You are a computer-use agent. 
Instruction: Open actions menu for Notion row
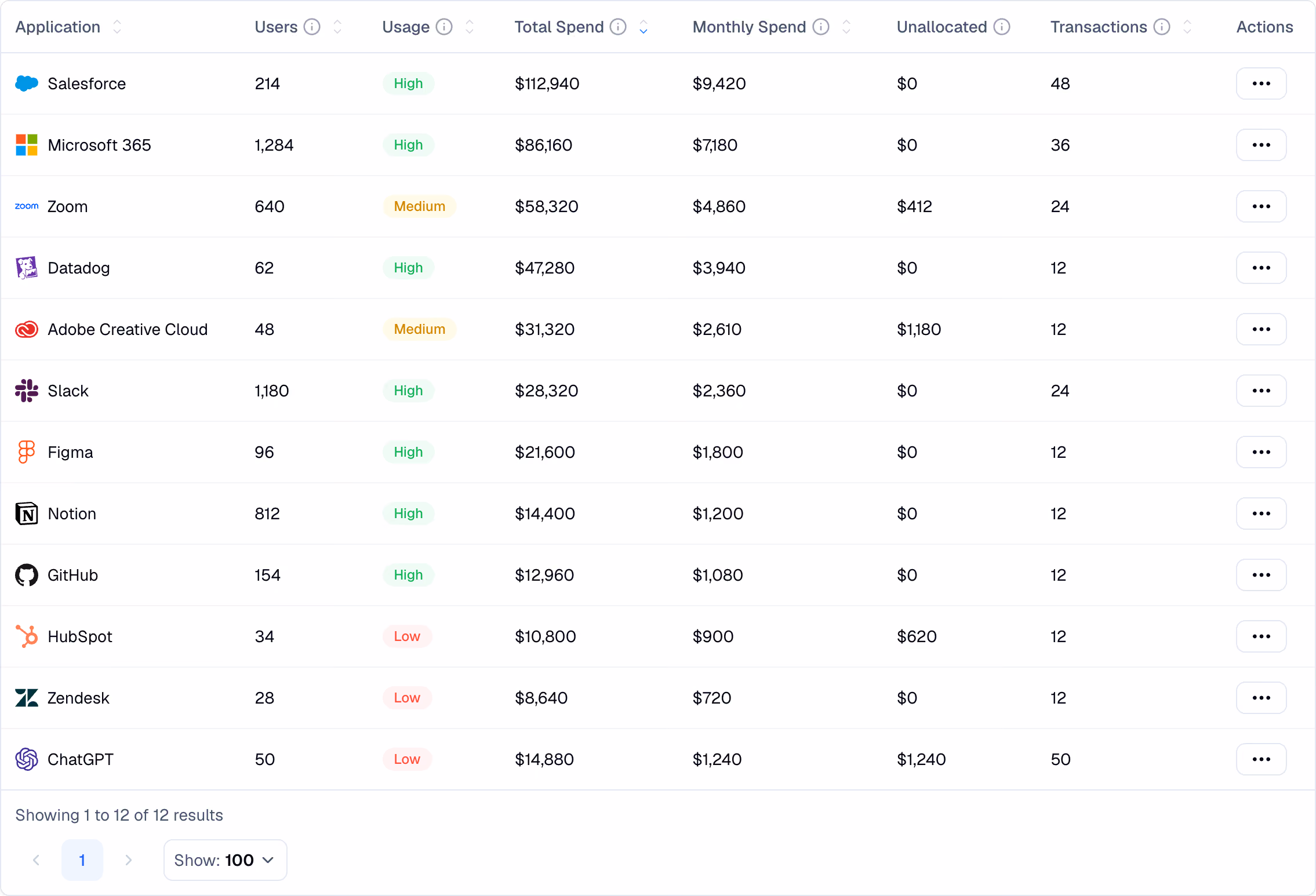point(1262,513)
